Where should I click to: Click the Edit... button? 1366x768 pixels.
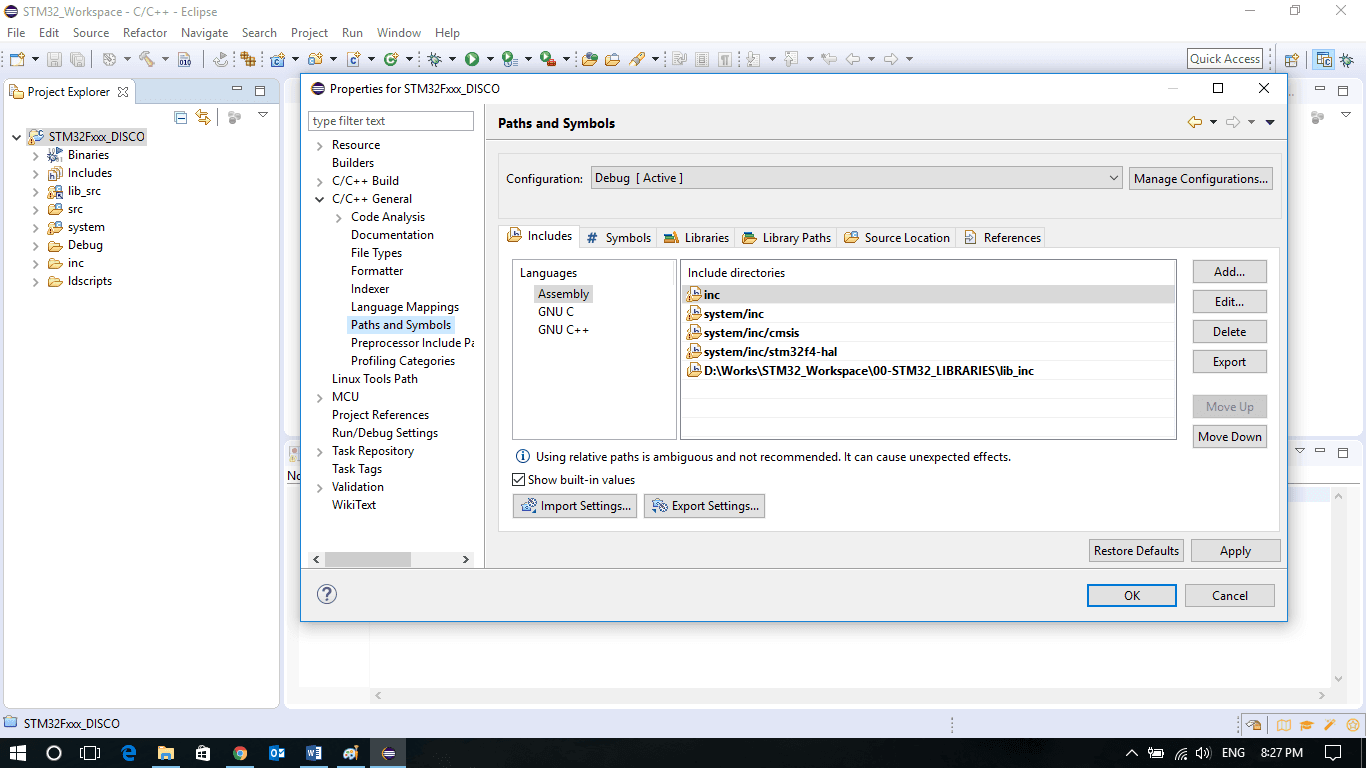1229,301
